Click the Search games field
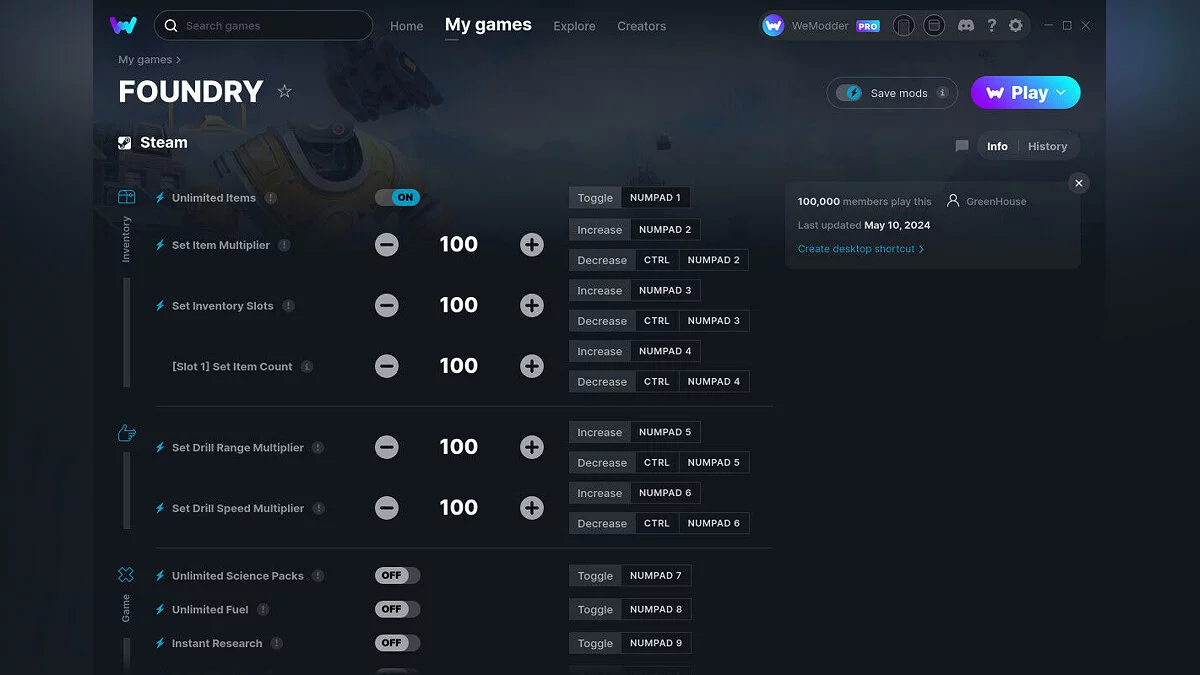The height and width of the screenshot is (675, 1200). coord(263,25)
